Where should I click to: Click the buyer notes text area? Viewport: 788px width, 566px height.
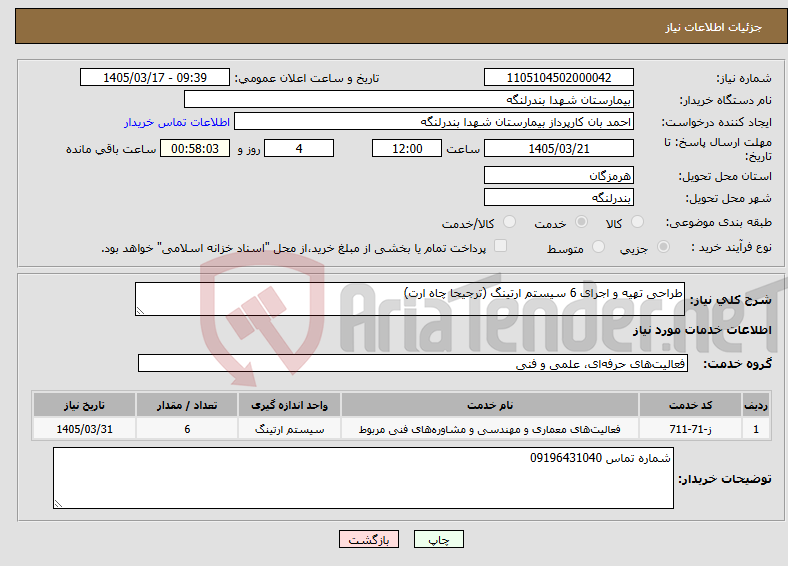point(363,478)
